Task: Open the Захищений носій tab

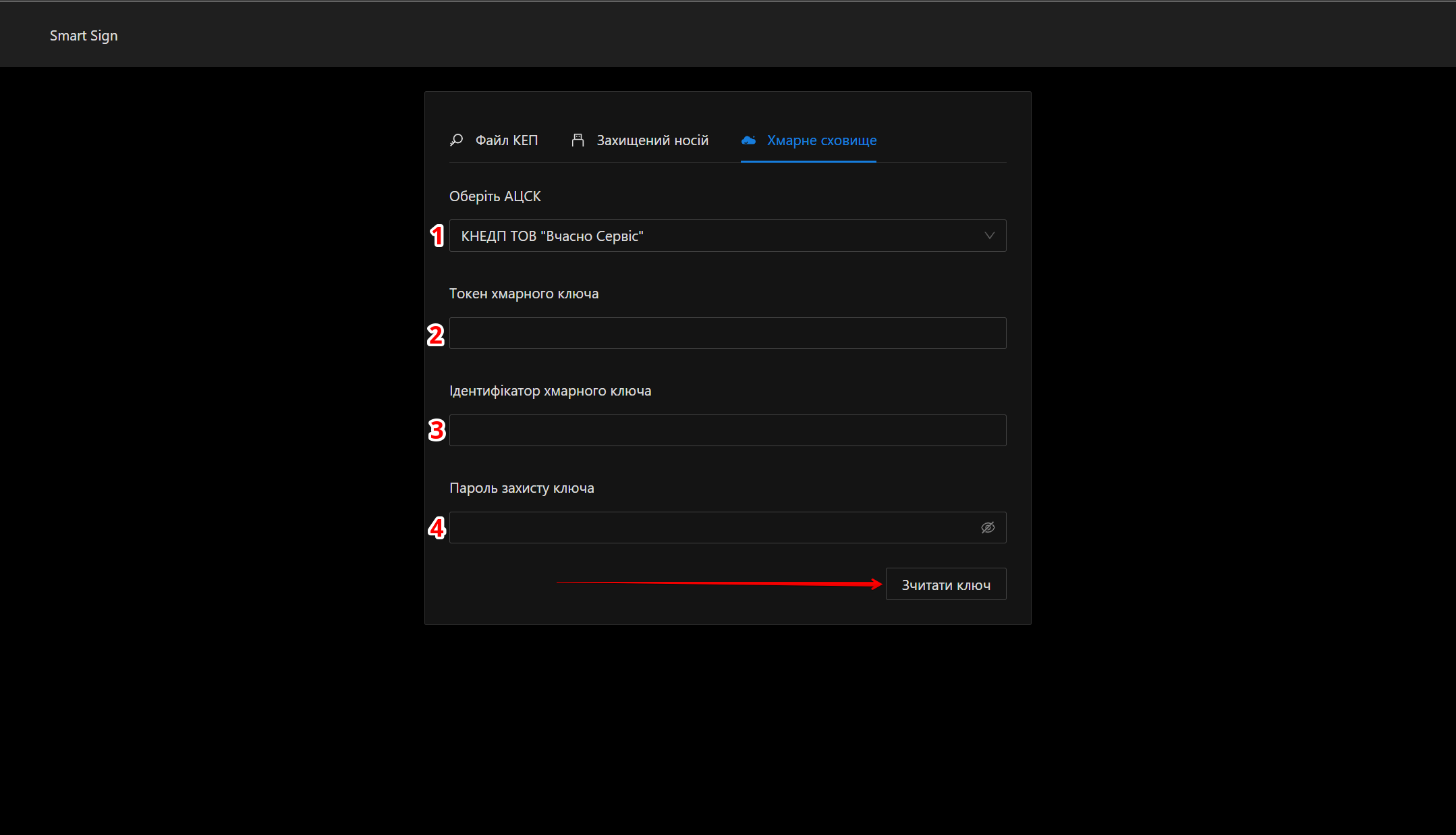Action: (652, 140)
